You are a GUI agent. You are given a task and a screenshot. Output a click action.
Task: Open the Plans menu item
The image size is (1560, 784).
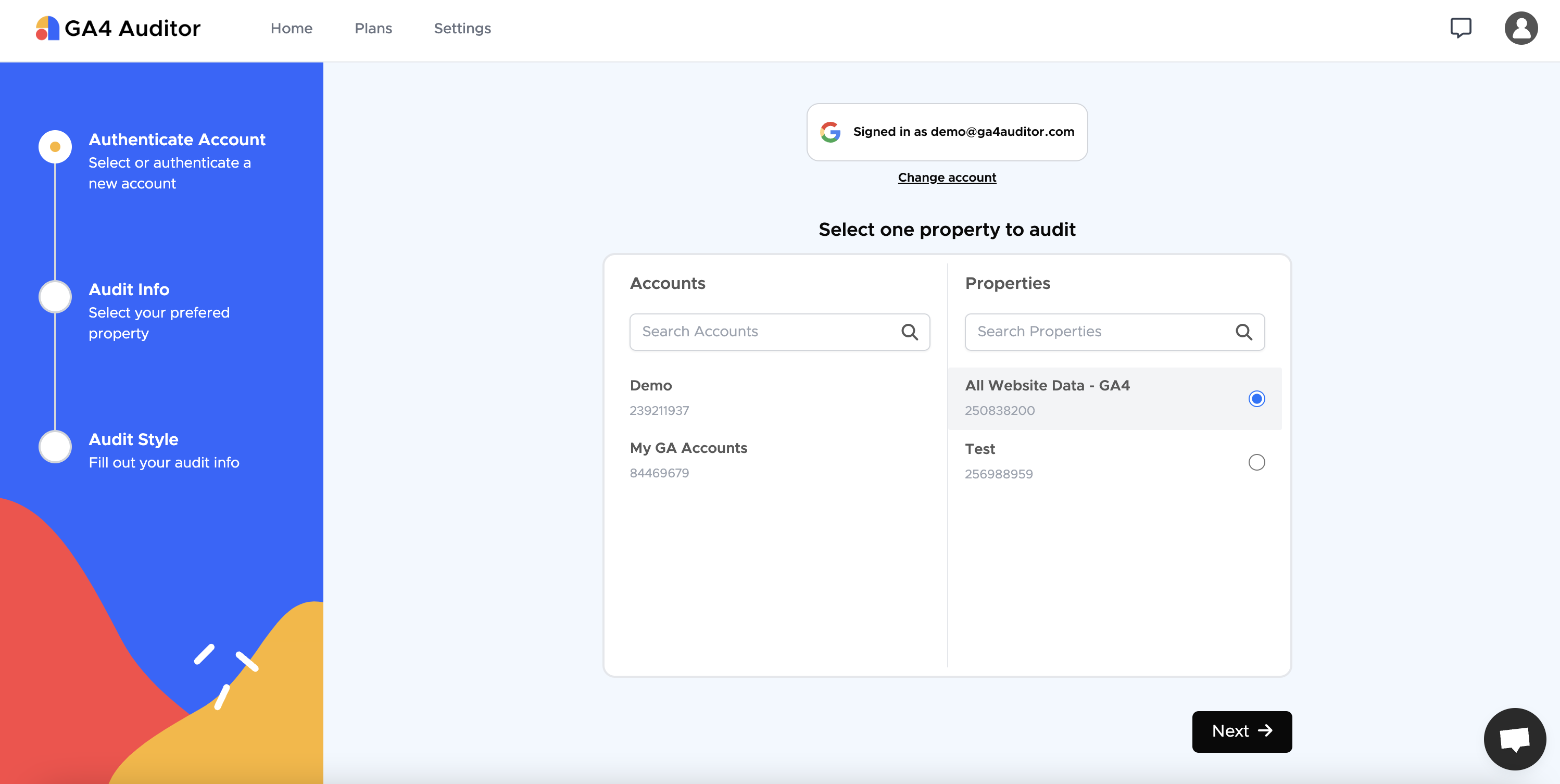(373, 29)
